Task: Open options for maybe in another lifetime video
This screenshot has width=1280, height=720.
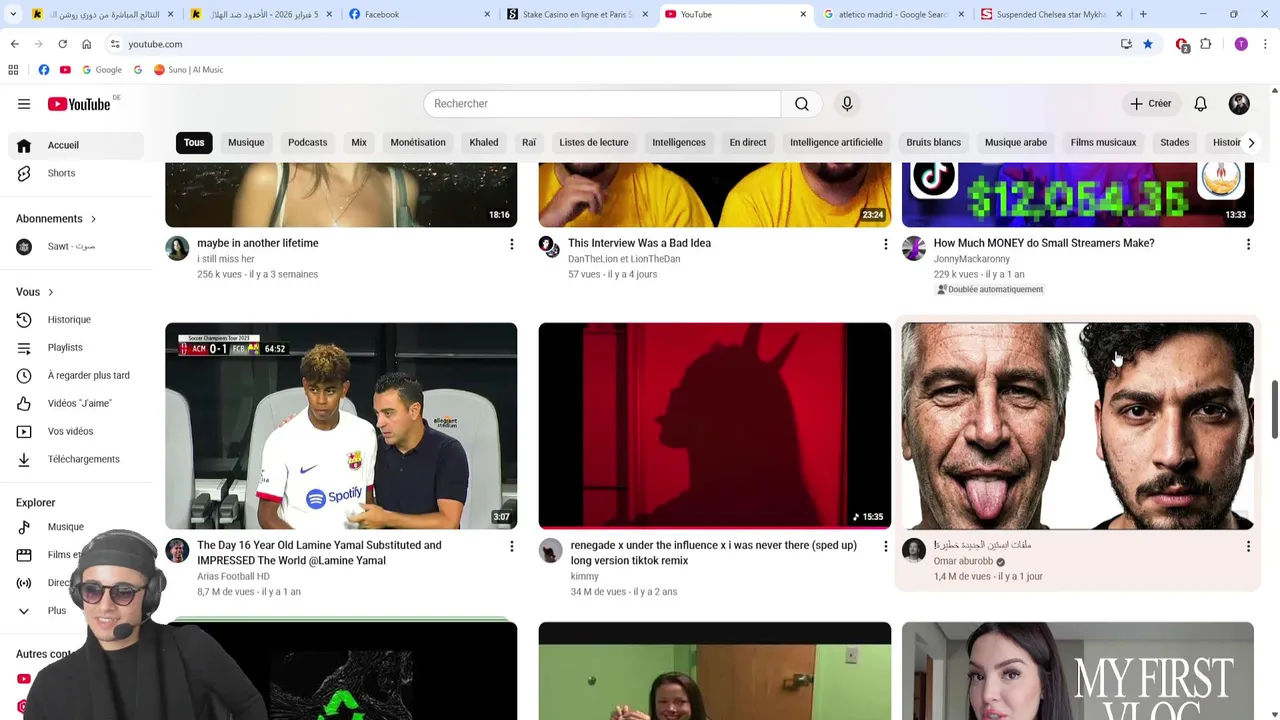Action: tap(511, 244)
